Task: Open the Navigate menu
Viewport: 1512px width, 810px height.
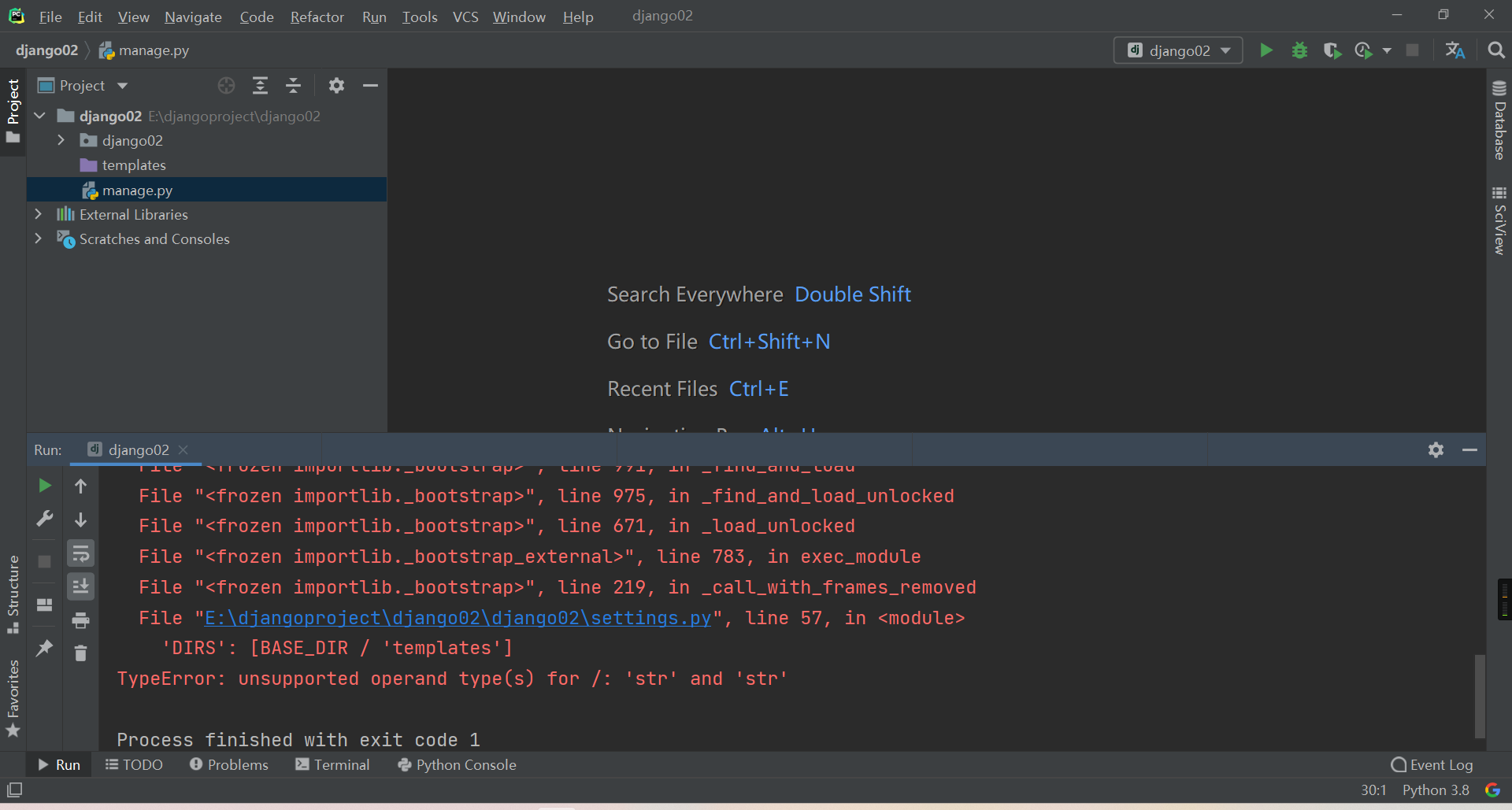Action: 193,17
